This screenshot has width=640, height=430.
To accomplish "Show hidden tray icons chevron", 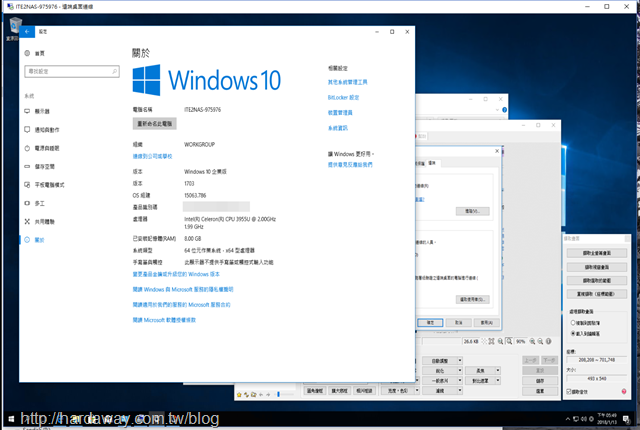I will (x=567, y=419).
